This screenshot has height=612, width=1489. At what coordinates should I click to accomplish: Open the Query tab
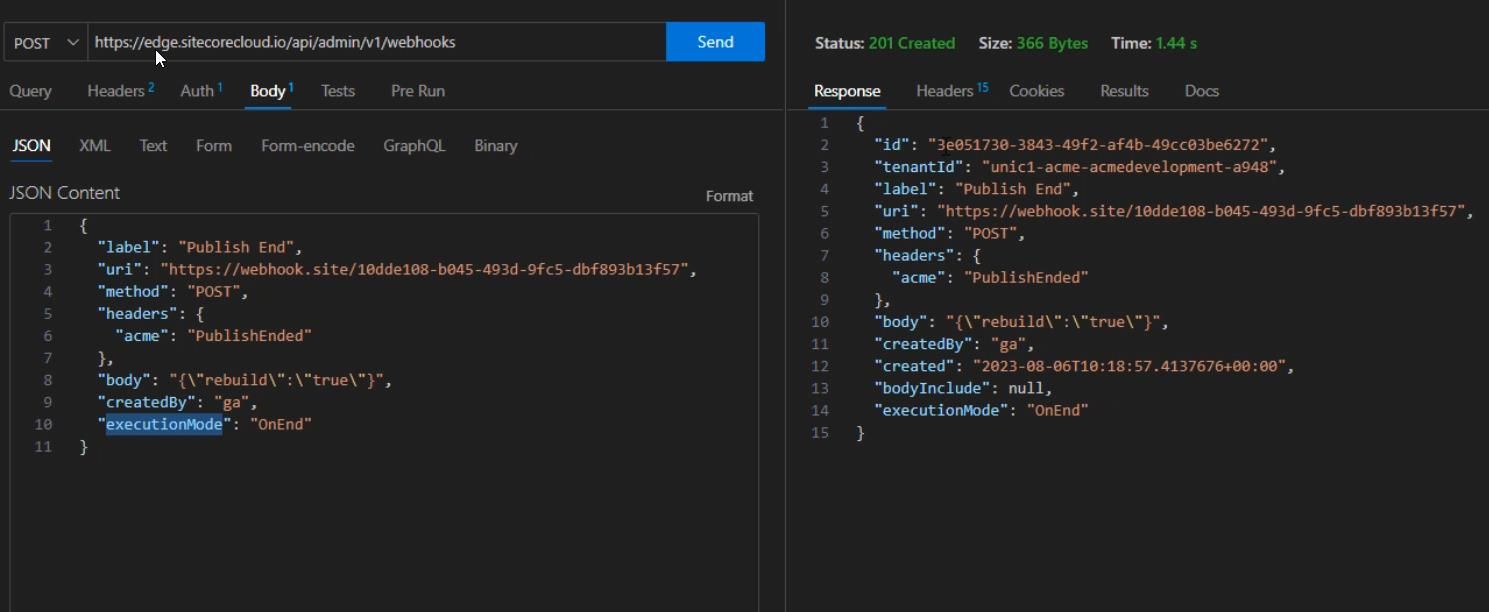point(30,91)
